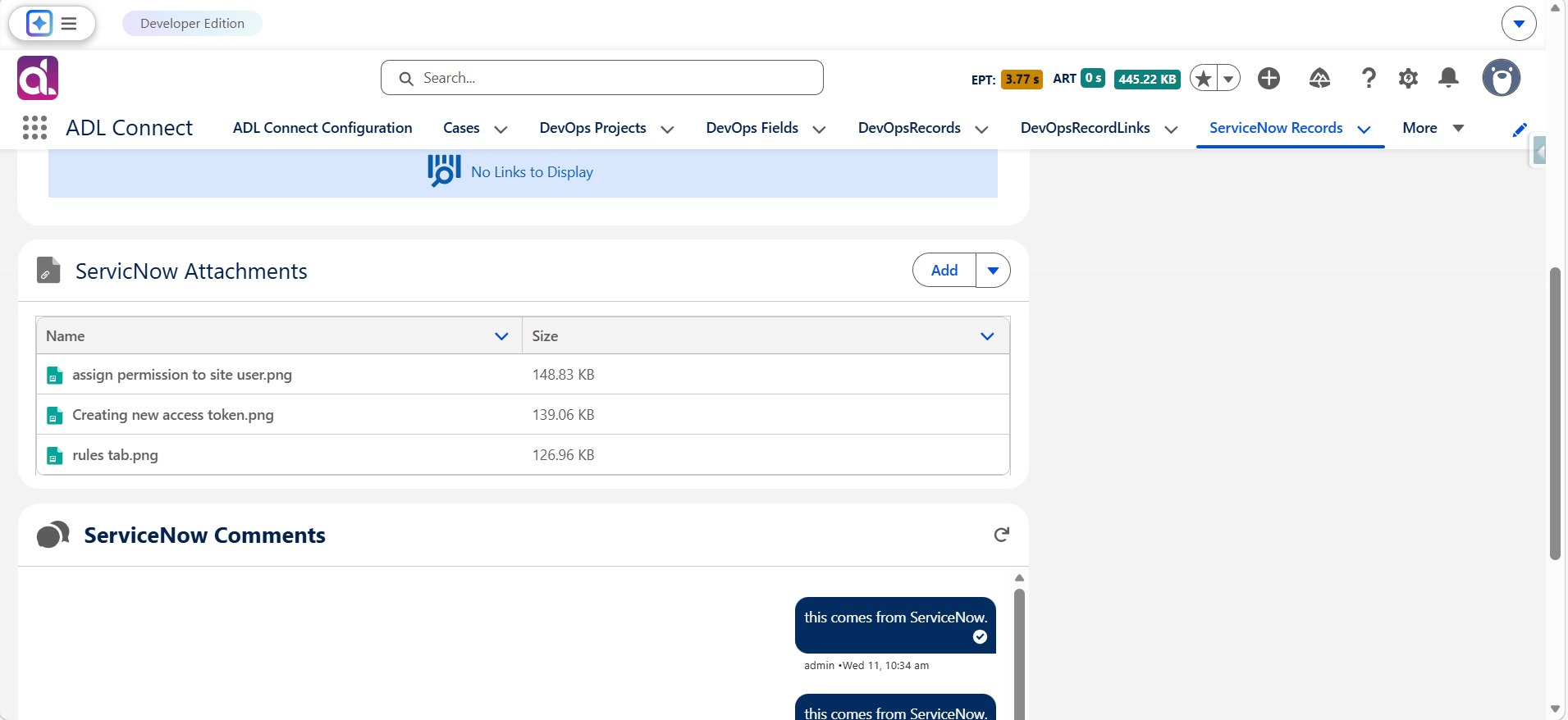The image size is (1568, 720).
Task: Click into the Search field
Action: click(x=602, y=78)
